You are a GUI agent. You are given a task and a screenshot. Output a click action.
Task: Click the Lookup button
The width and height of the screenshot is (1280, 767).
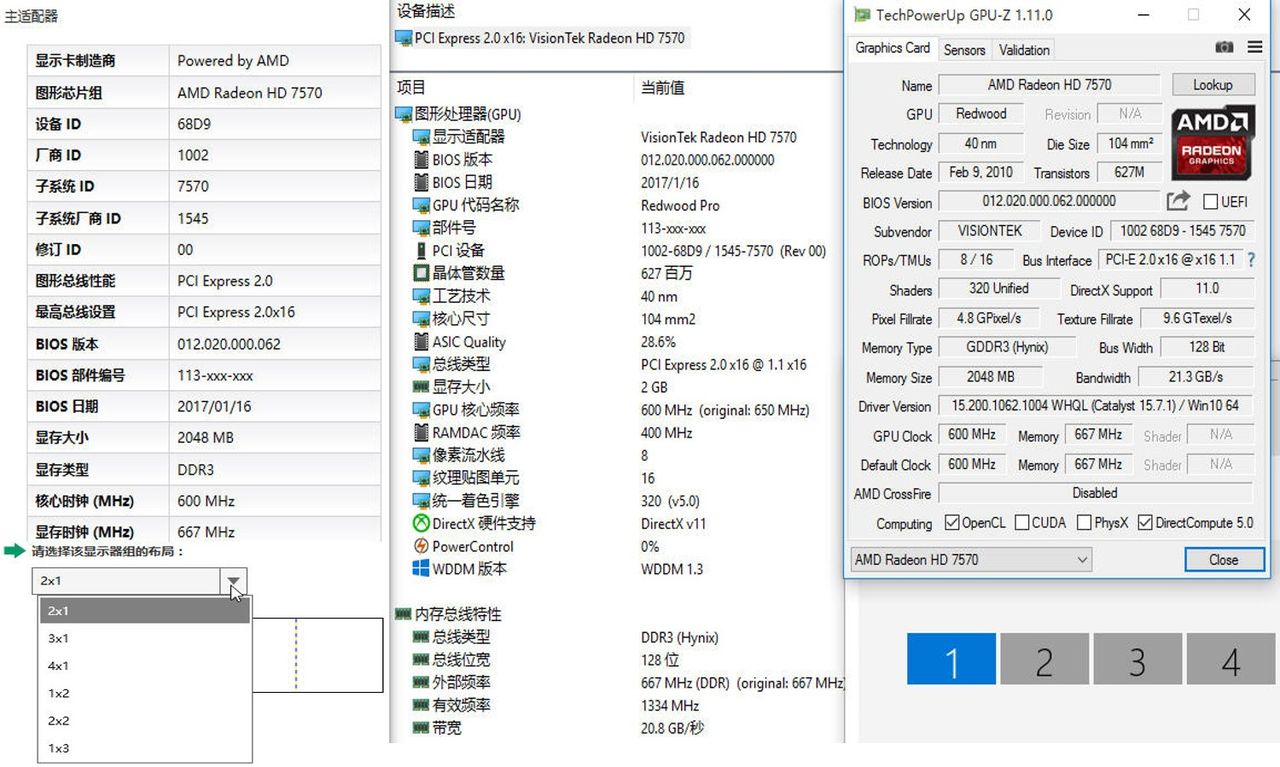pos(1212,85)
